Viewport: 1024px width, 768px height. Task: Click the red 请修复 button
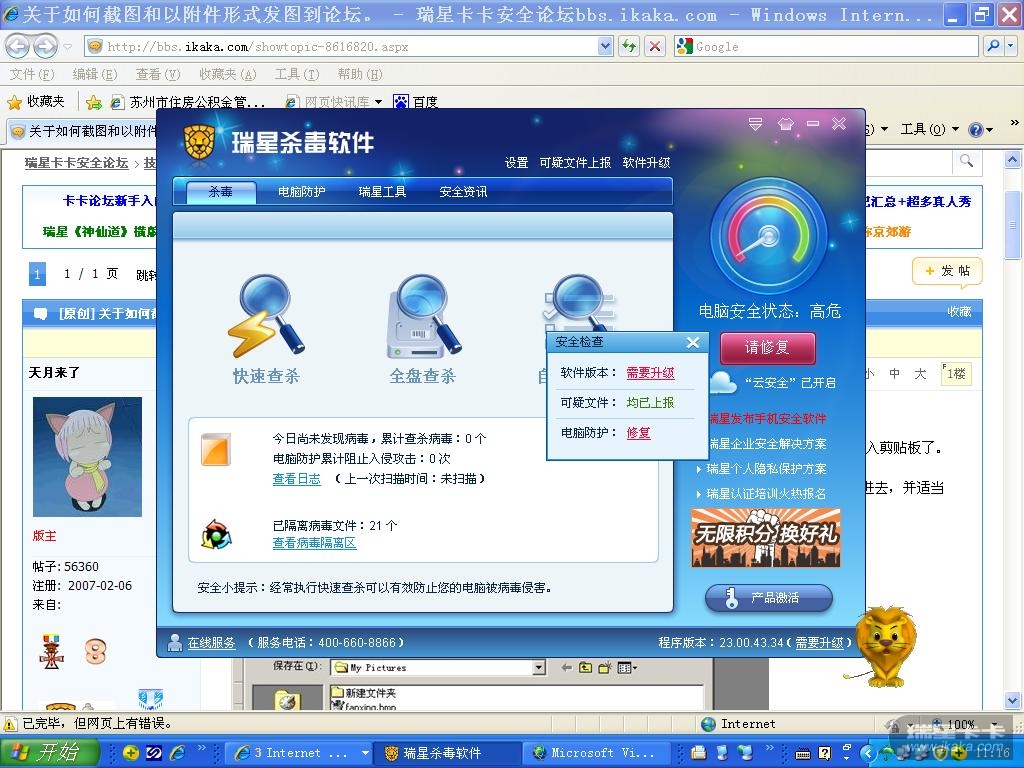pos(767,348)
